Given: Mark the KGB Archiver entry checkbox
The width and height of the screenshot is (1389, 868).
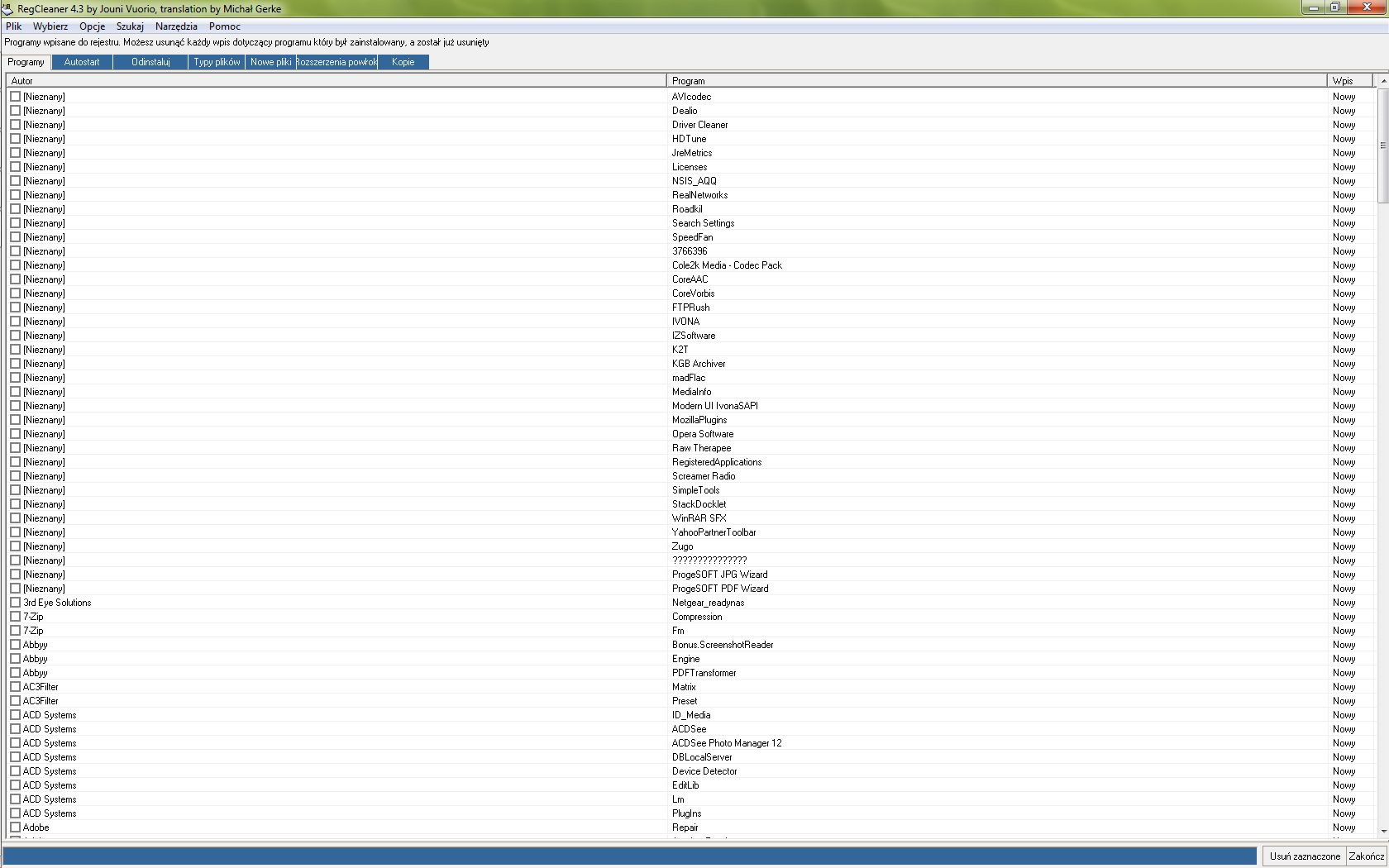Looking at the screenshot, I should [x=15, y=364].
